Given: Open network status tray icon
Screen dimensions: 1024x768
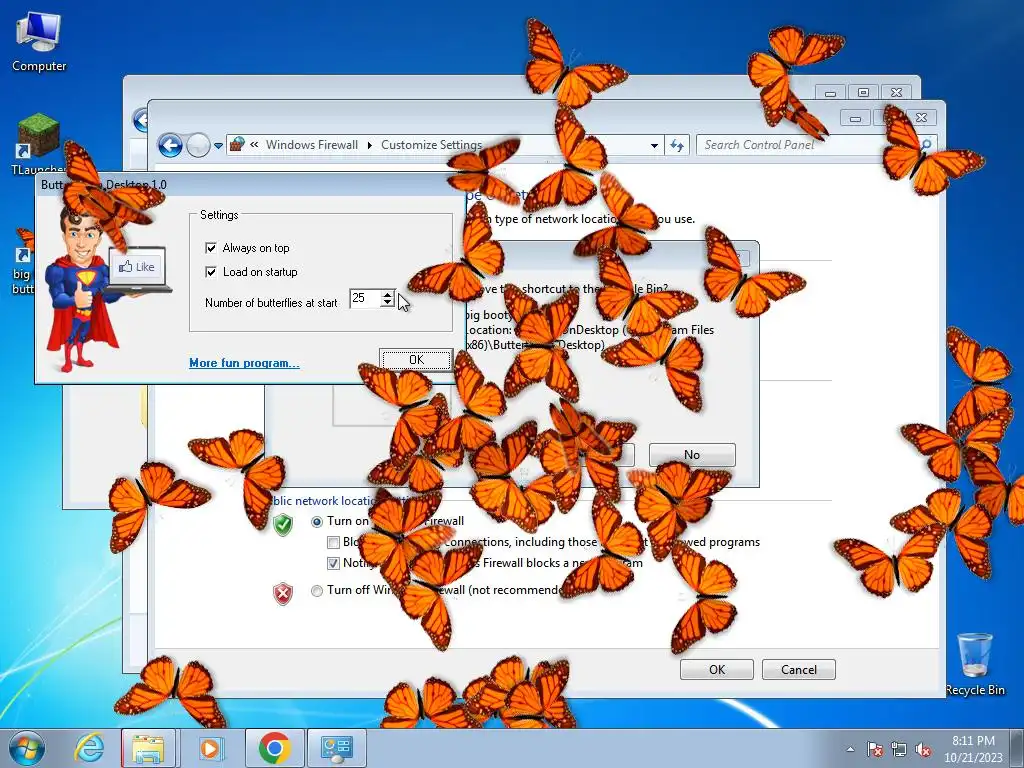Looking at the screenshot, I should point(899,749).
